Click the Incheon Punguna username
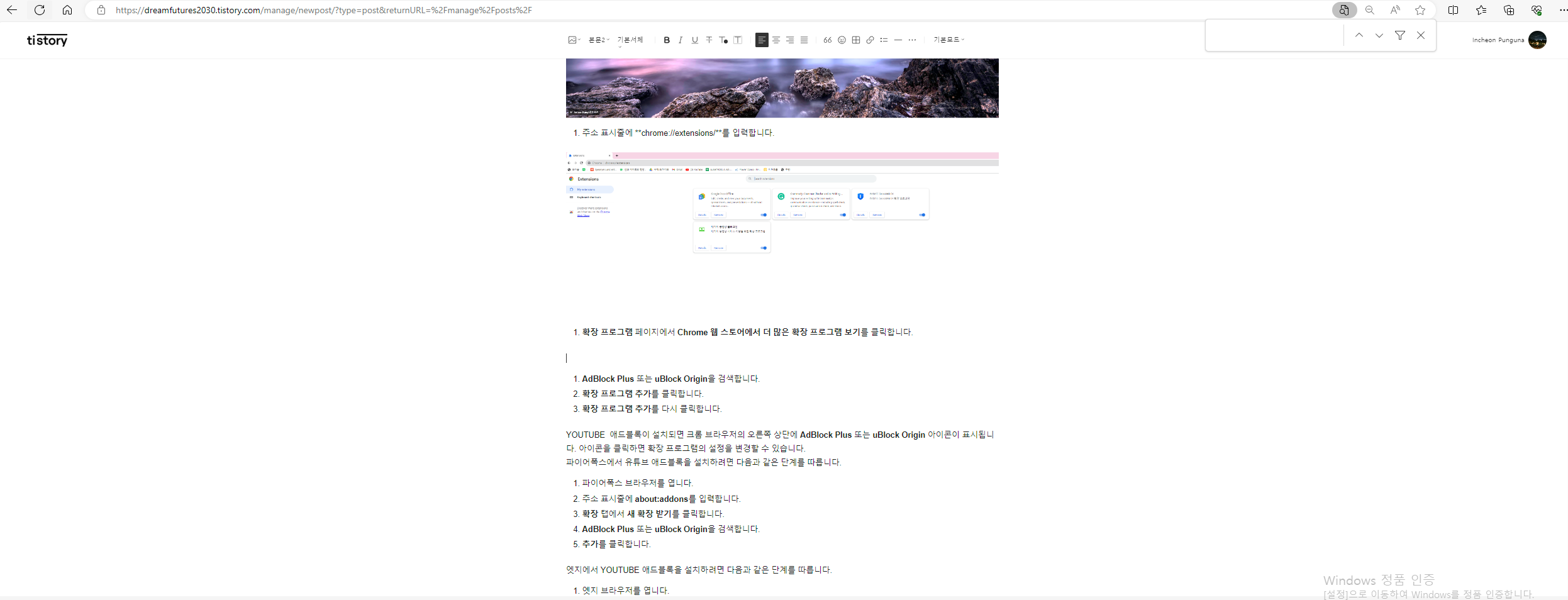The height and width of the screenshot is (600, 1568). (x=1498, y=40)
